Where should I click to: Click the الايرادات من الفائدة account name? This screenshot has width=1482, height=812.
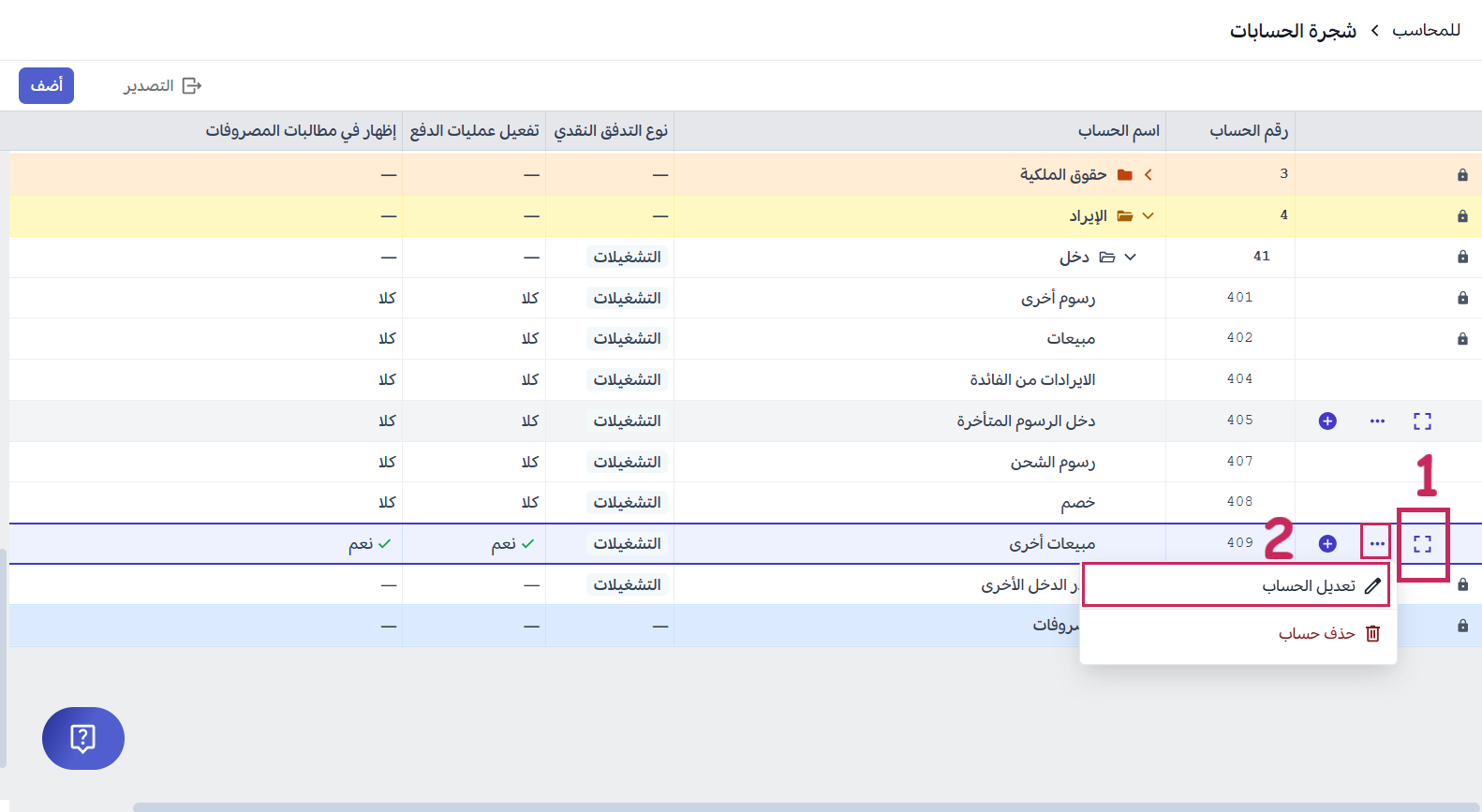(1032, 379)
